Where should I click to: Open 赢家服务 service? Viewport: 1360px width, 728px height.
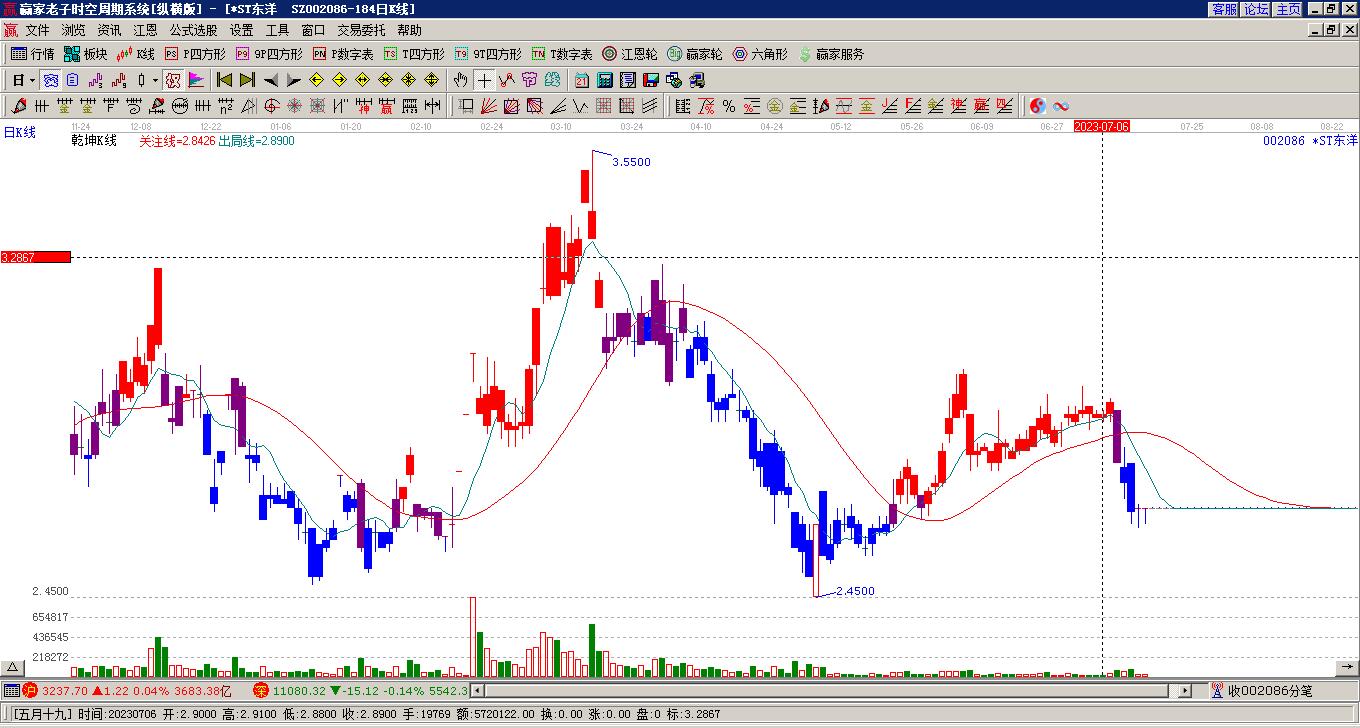point(831,54)
